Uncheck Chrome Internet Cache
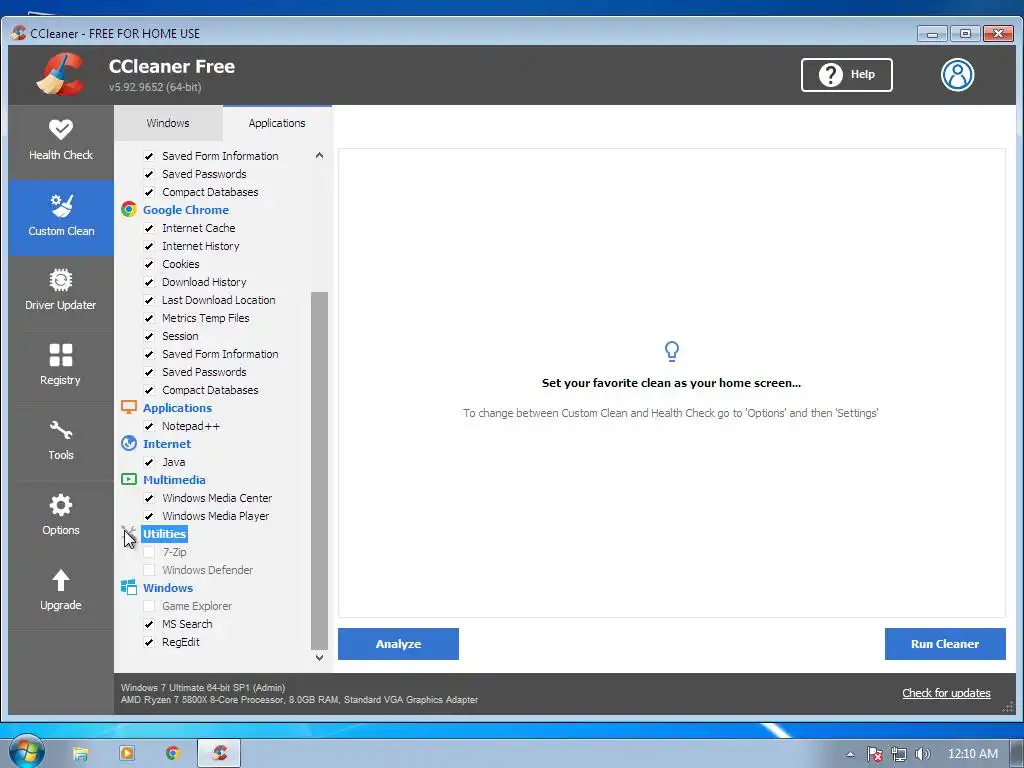The height and width of the screenshot is (768, 1024). (149, 228)
